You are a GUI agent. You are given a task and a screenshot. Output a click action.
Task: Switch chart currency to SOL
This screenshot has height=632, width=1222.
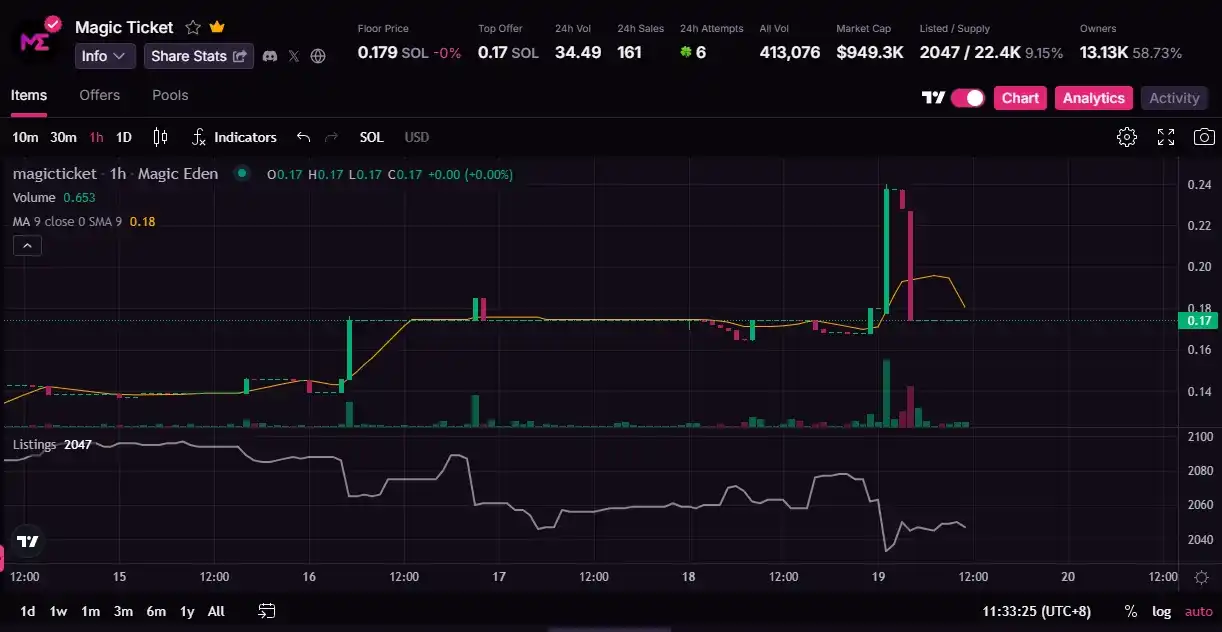(x=371, y=137)
